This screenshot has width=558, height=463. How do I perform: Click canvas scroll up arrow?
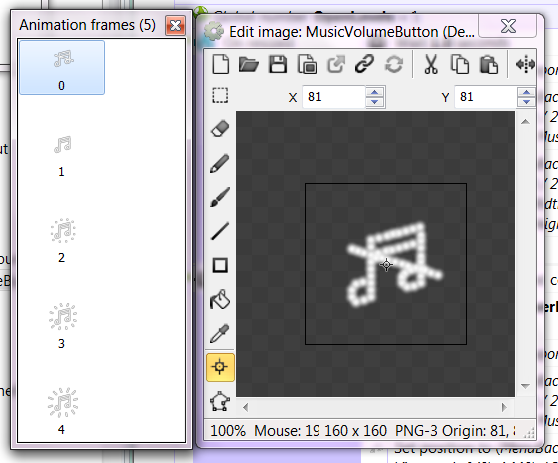(x=525, y=122)
